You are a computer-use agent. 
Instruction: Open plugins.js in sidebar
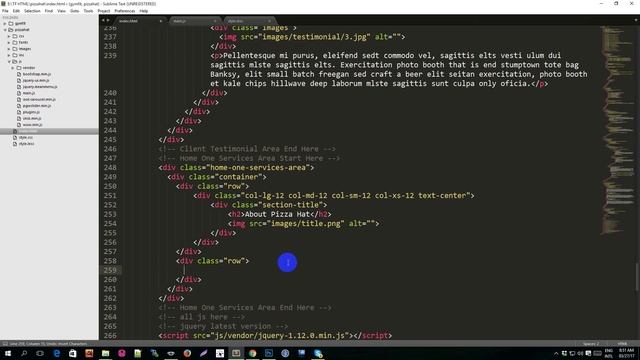click(31, 112)
